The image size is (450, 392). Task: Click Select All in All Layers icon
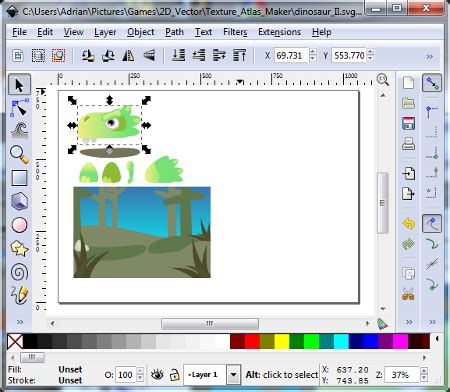point(38,56)
